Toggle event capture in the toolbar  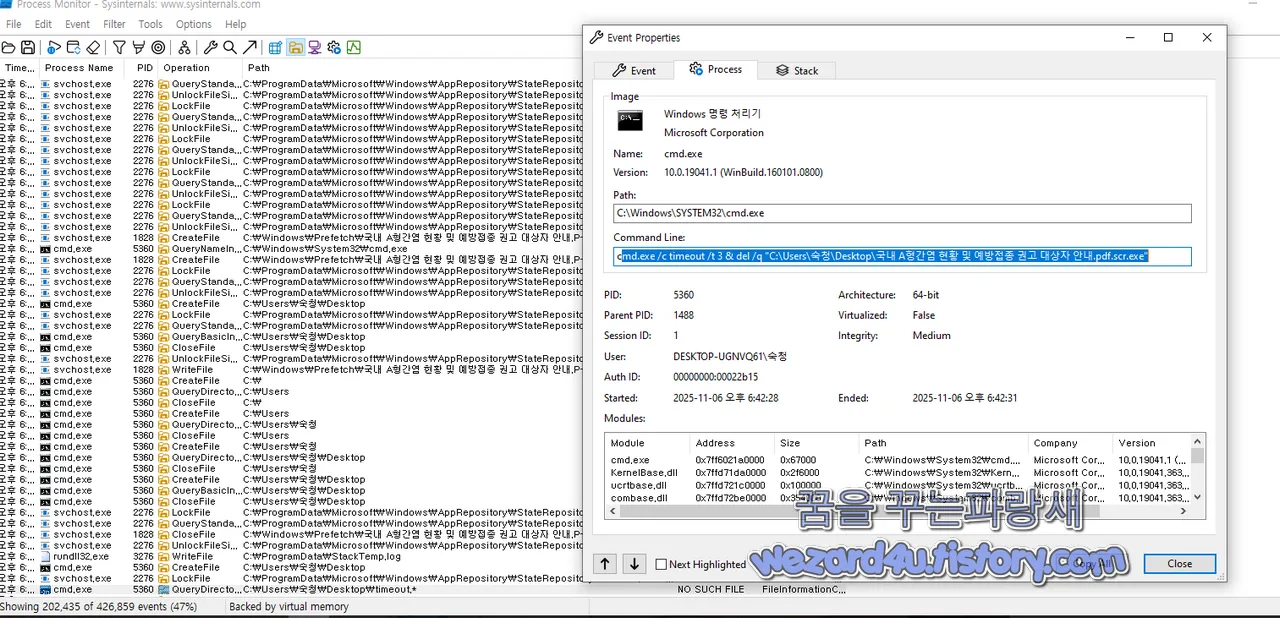(54, 47)
